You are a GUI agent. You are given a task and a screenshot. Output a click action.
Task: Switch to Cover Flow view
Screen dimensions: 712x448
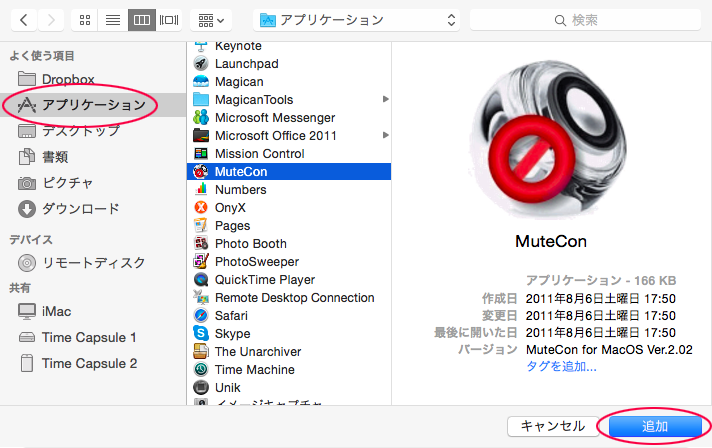click(169, 20)
